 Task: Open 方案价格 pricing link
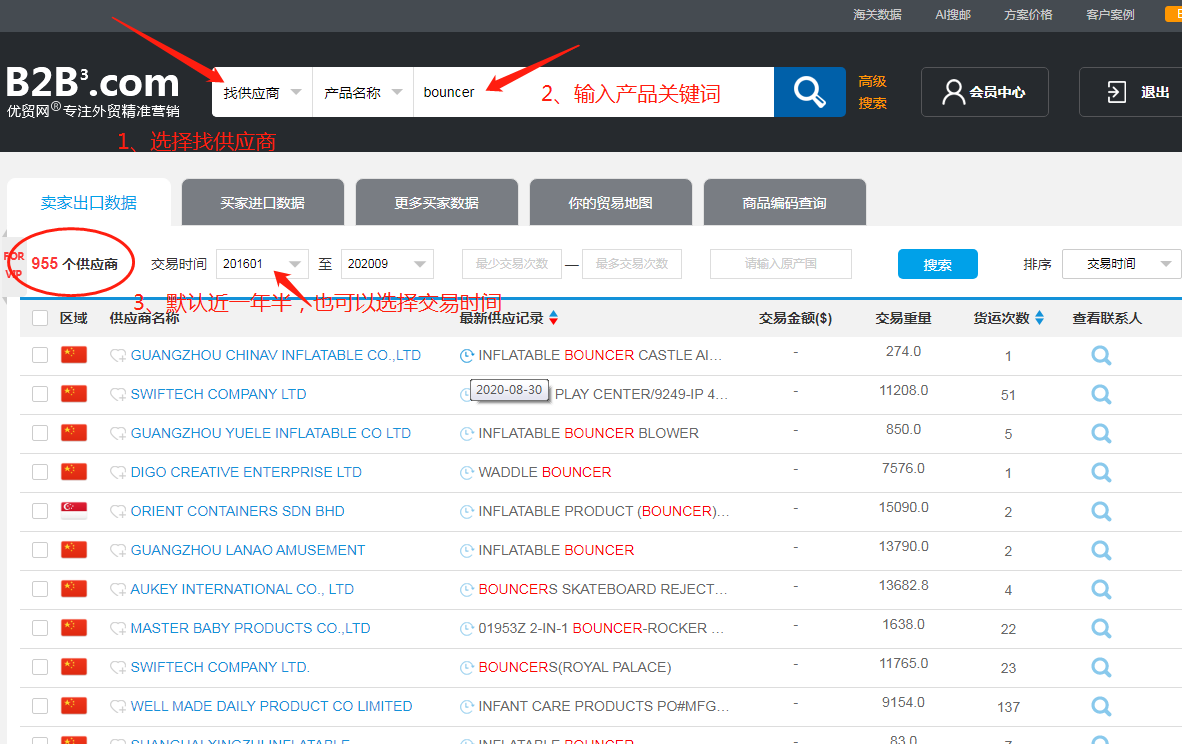[1028, 14]
